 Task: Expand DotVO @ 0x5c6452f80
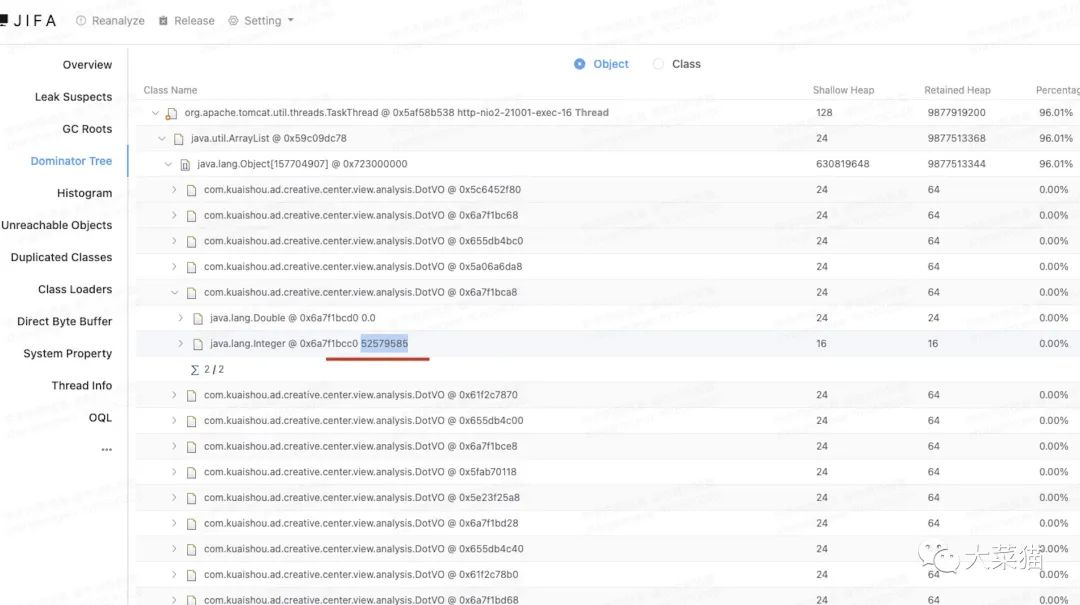pos(174,189)
